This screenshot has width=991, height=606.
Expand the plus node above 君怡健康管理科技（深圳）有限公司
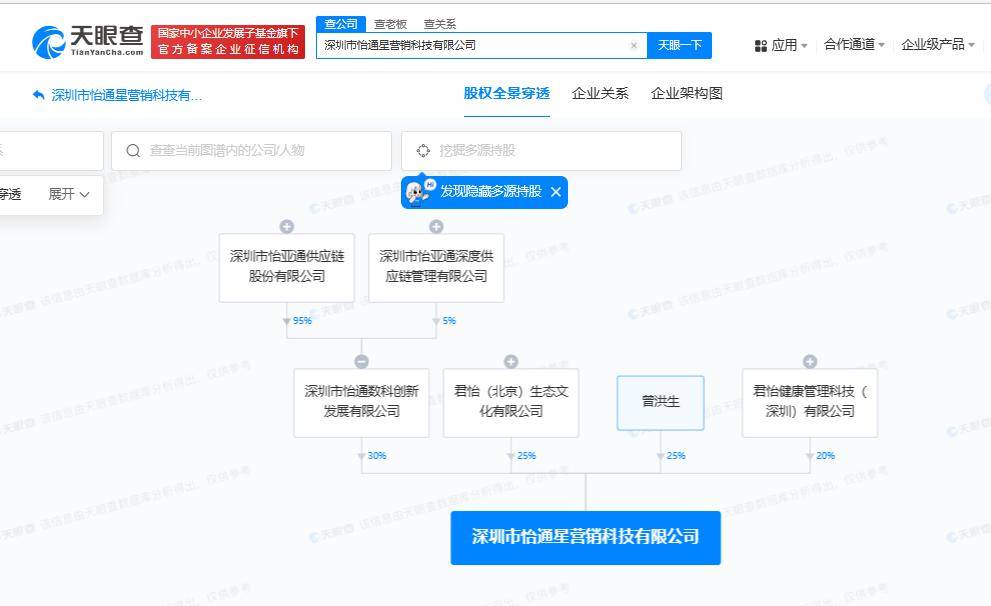point(810,361)
